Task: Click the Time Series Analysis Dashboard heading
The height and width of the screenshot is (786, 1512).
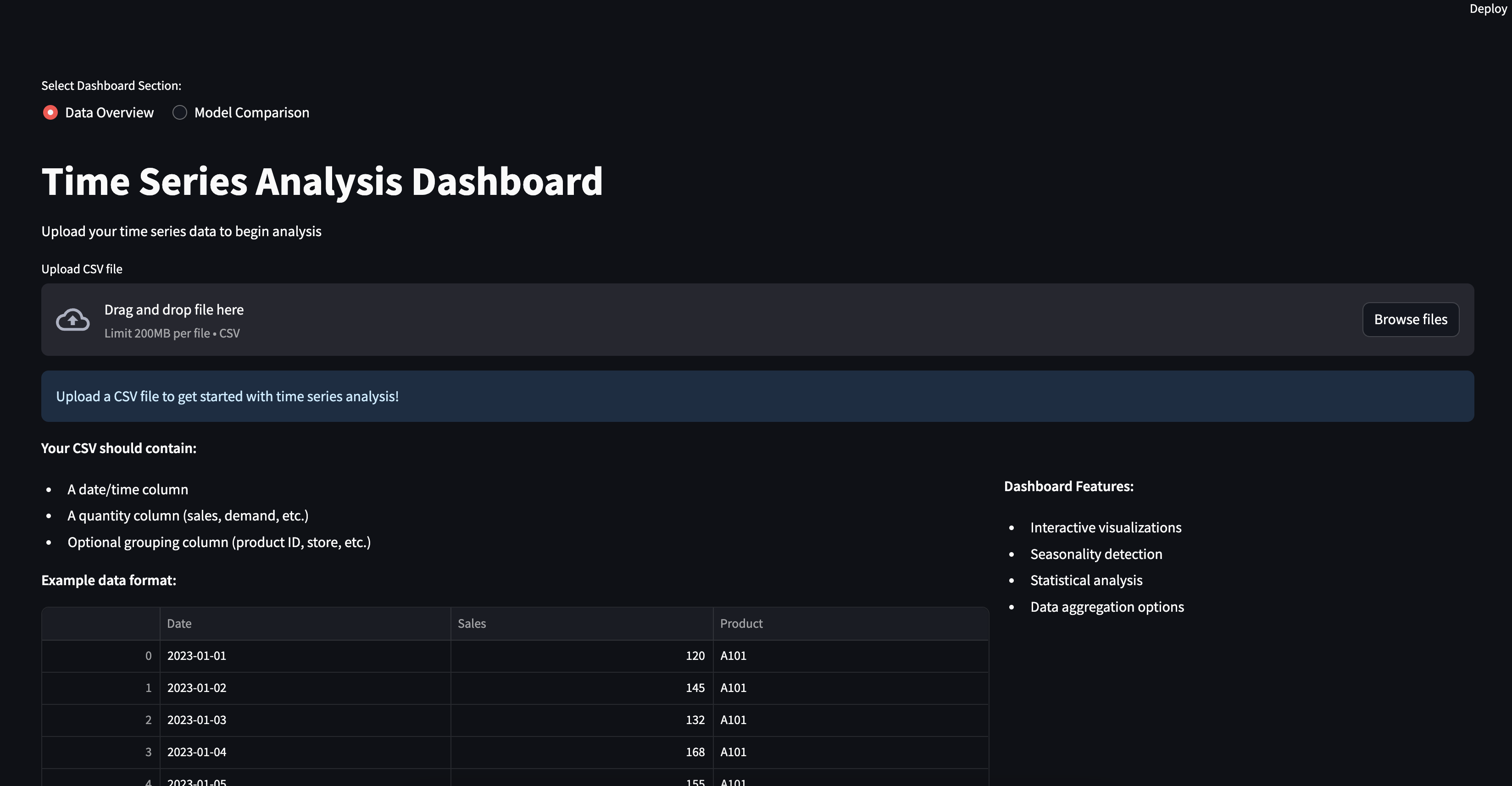Action: pyautogui.click(x=322, y=181)
